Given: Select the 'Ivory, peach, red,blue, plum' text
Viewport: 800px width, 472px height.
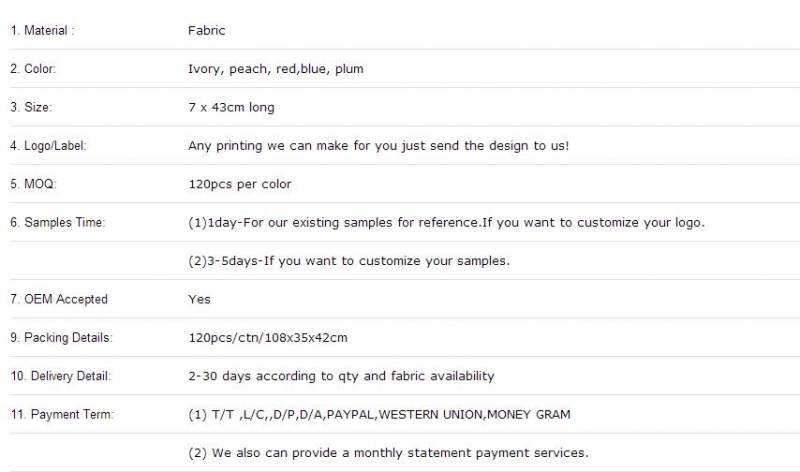Looking at the screenshot, I should pyautogui.click(x=276, y=69).
